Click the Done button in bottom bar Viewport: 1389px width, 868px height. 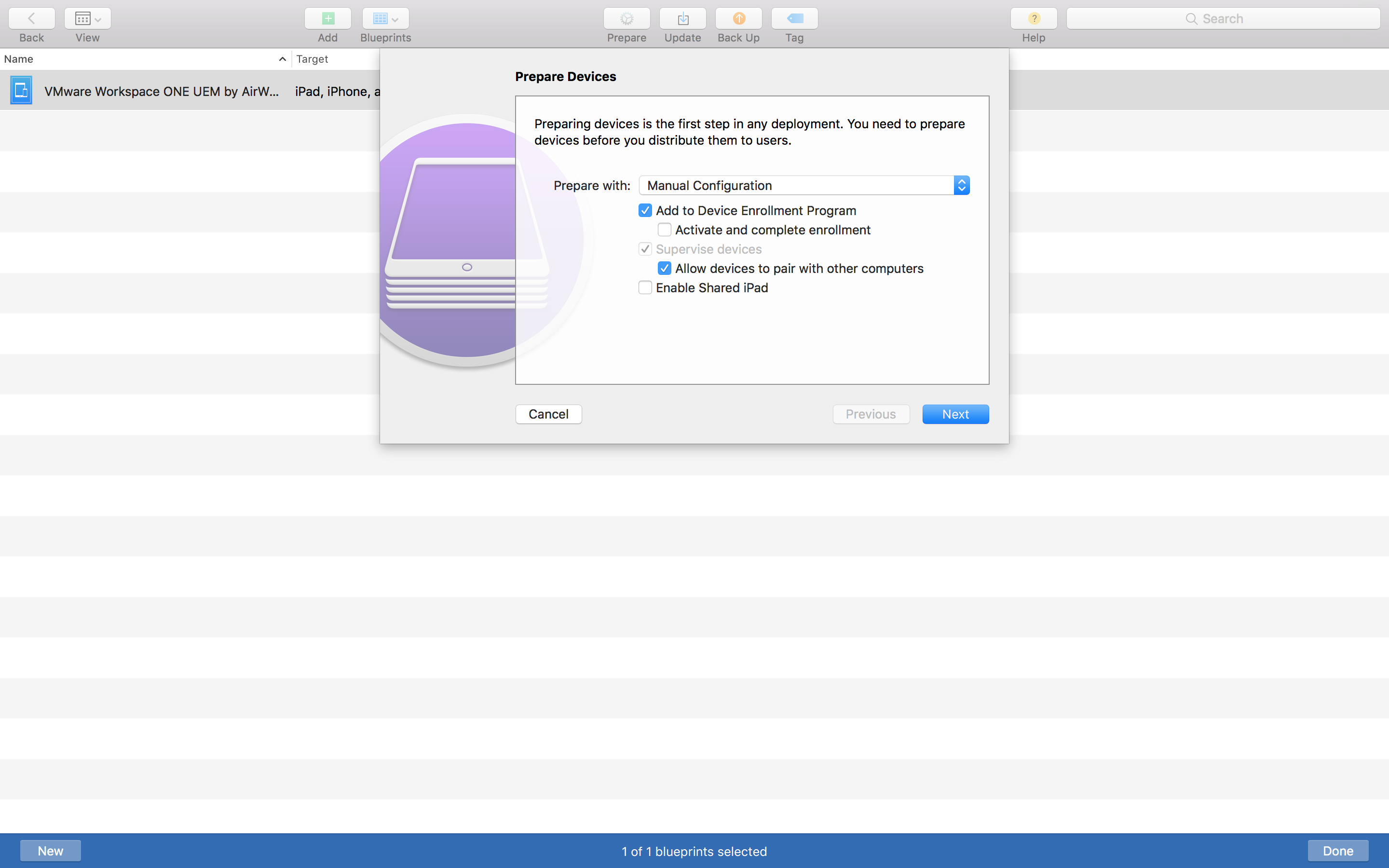pos(1337,851)
